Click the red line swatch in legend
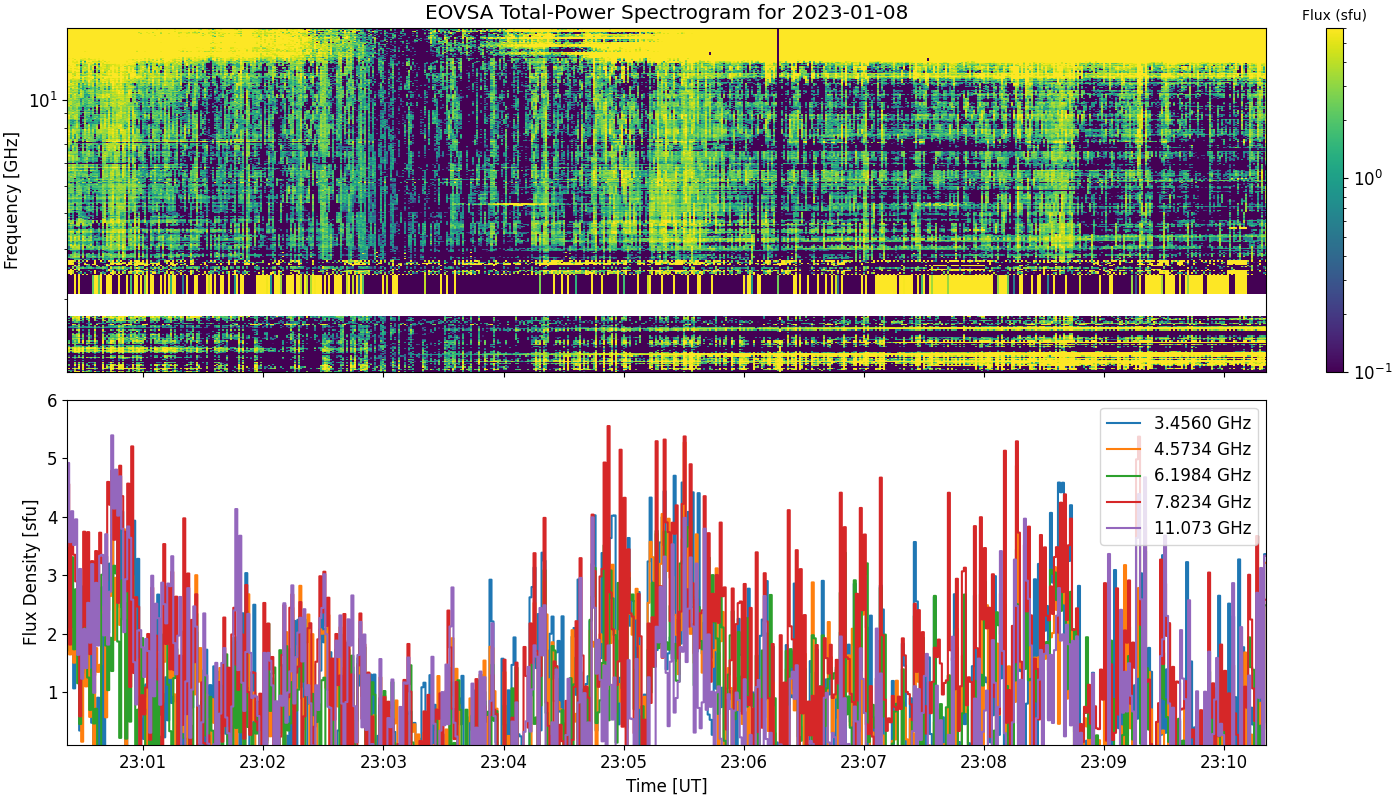1400x800 pixels. pyautogui.click(x=1125, y=501)
